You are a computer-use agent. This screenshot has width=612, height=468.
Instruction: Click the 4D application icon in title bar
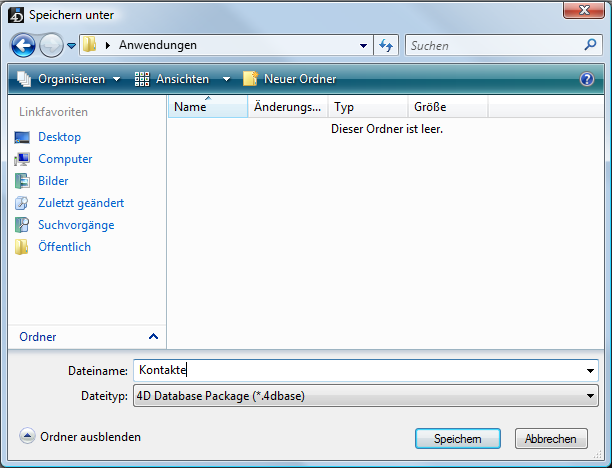(x=16, y=16)
